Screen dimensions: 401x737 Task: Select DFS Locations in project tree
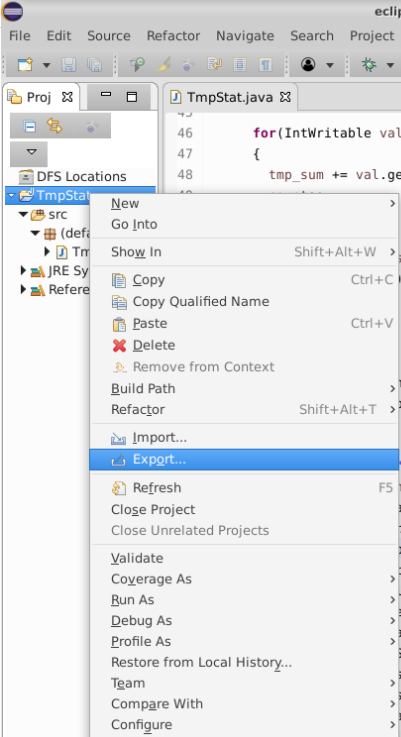pos(81,177)
